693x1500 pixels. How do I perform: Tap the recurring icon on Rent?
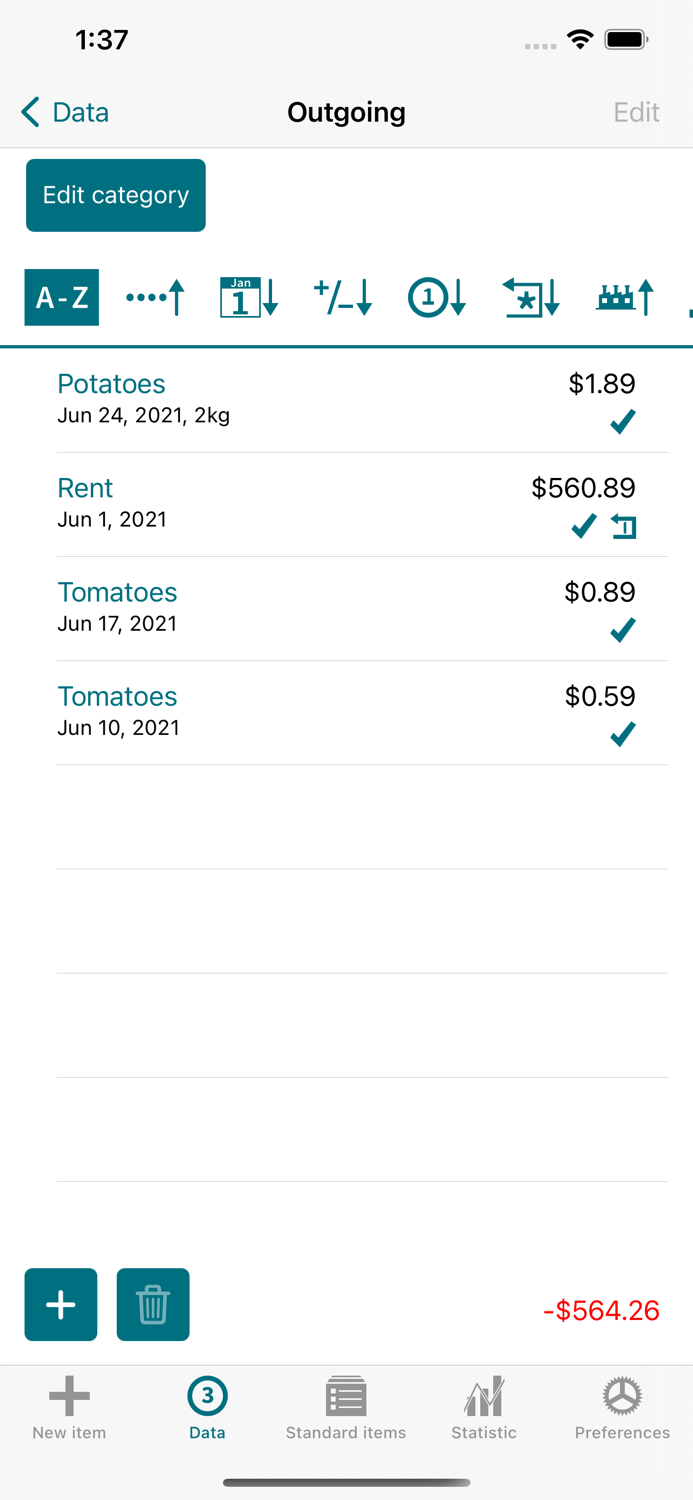624,526
